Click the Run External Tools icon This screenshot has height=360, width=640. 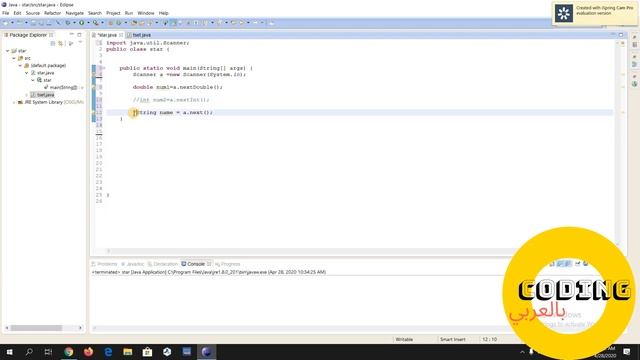[x=96, y=23]
